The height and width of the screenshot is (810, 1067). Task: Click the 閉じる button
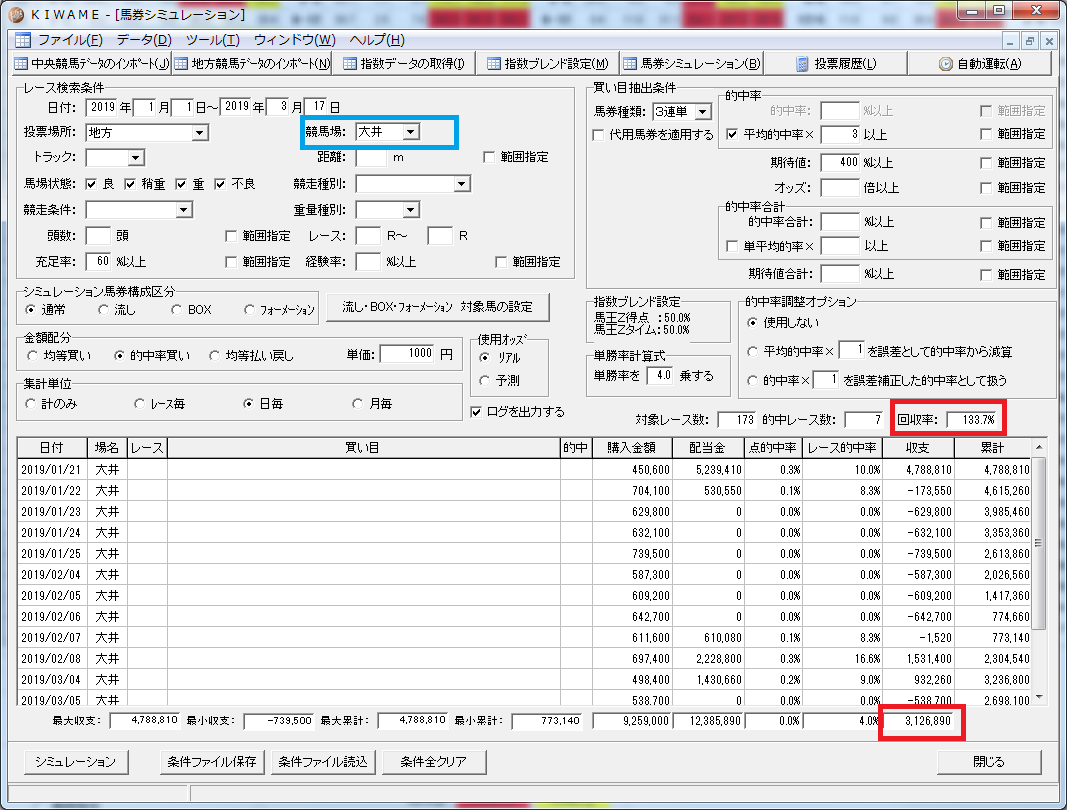(989, 762)
